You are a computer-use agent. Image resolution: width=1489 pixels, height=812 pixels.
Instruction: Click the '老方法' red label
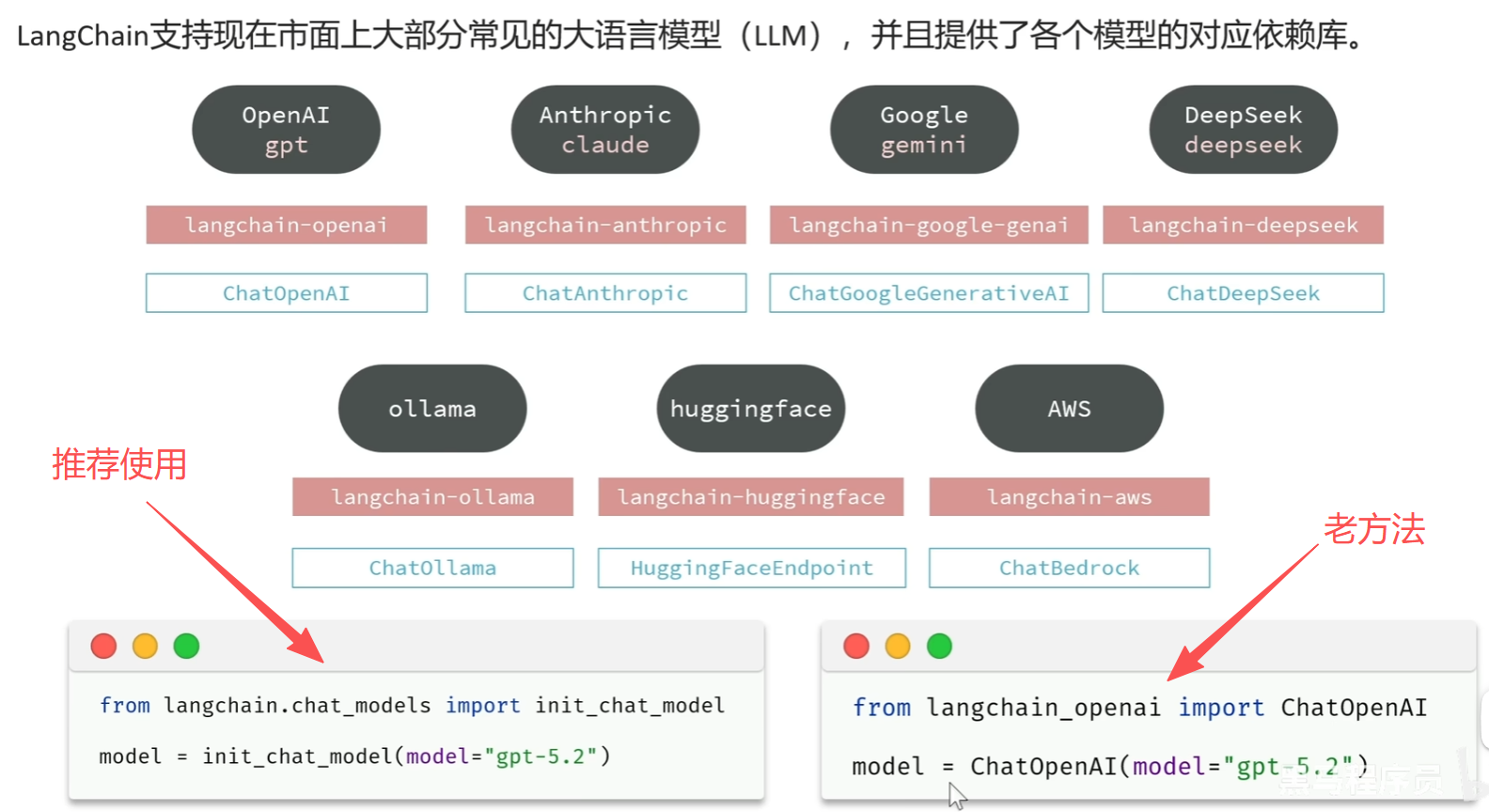tap(1374, 529)
